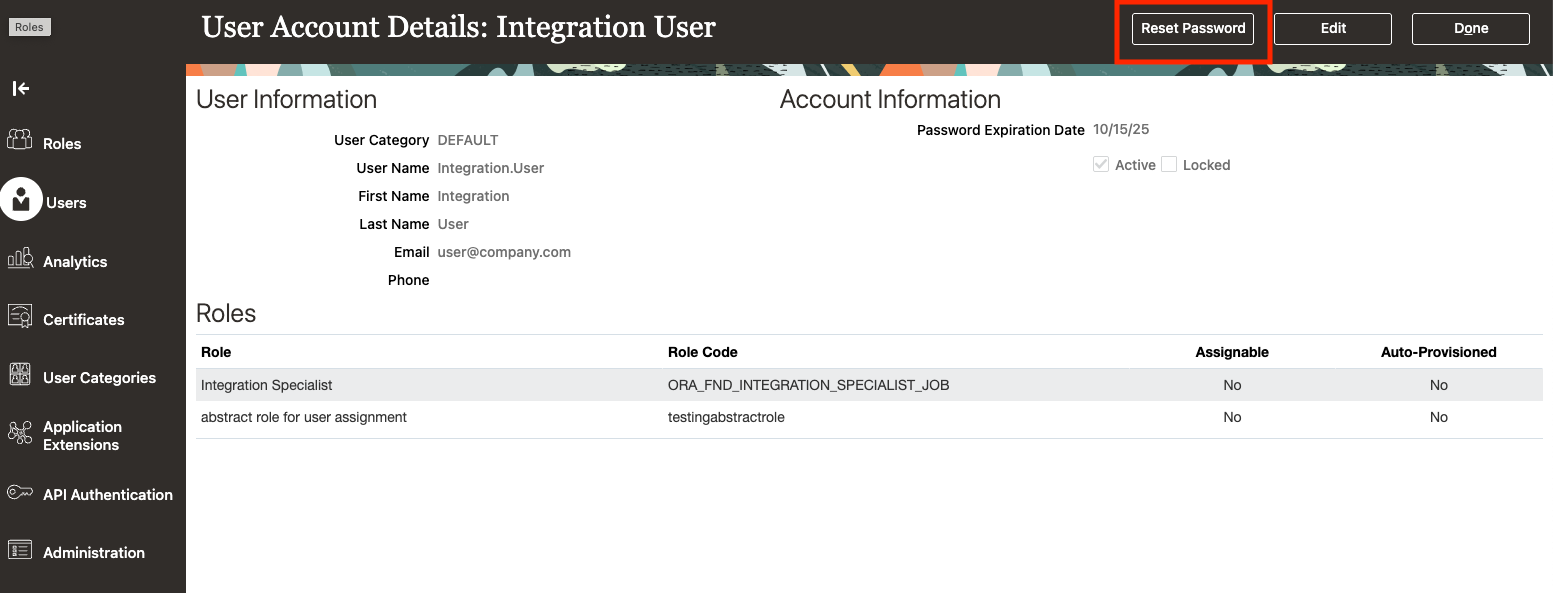Click the API Authentication key icon
The height and width of the screenshot is (593, 1553).
(x=20, y=492)
